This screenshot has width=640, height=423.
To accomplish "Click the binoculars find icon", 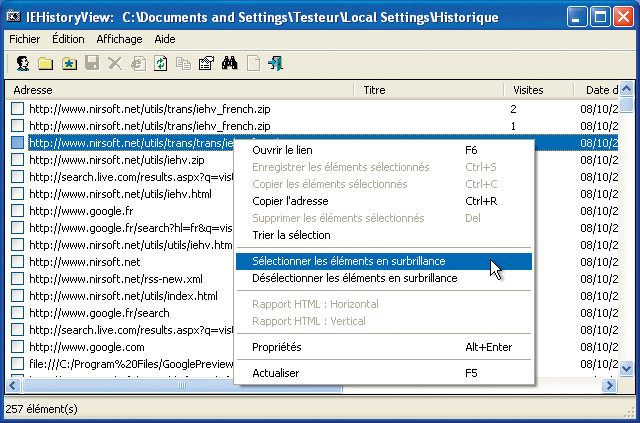I will click(229, 64).
